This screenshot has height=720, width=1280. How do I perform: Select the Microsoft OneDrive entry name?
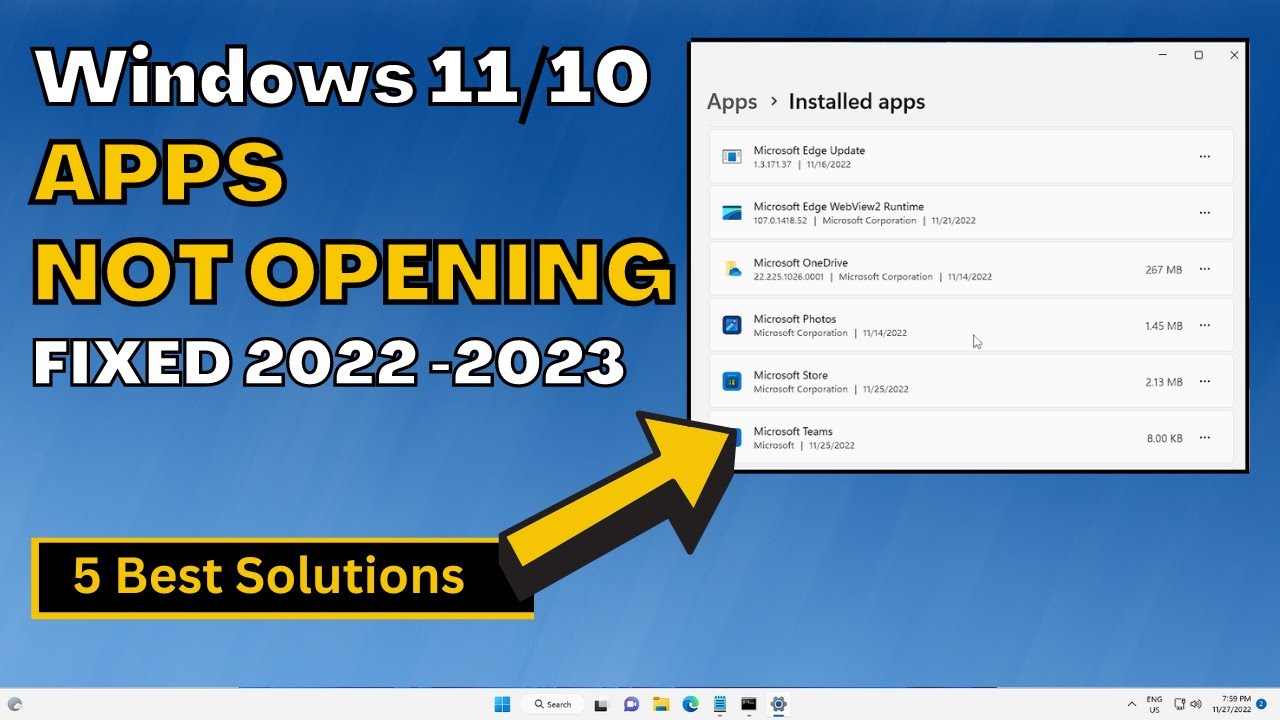pos(800,263)
